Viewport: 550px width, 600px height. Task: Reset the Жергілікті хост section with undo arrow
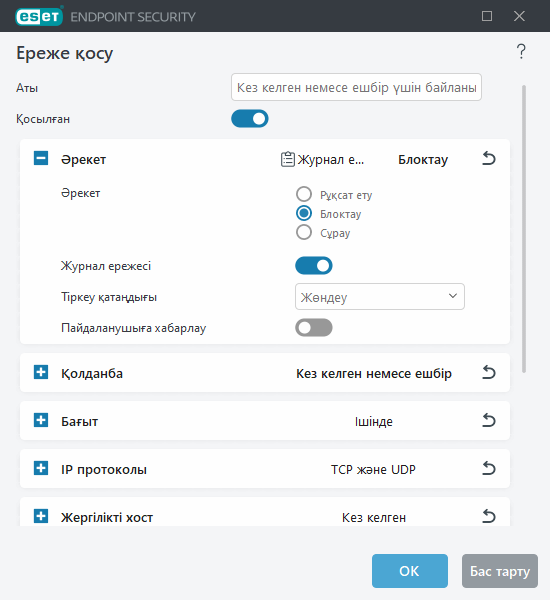point(488,517)
